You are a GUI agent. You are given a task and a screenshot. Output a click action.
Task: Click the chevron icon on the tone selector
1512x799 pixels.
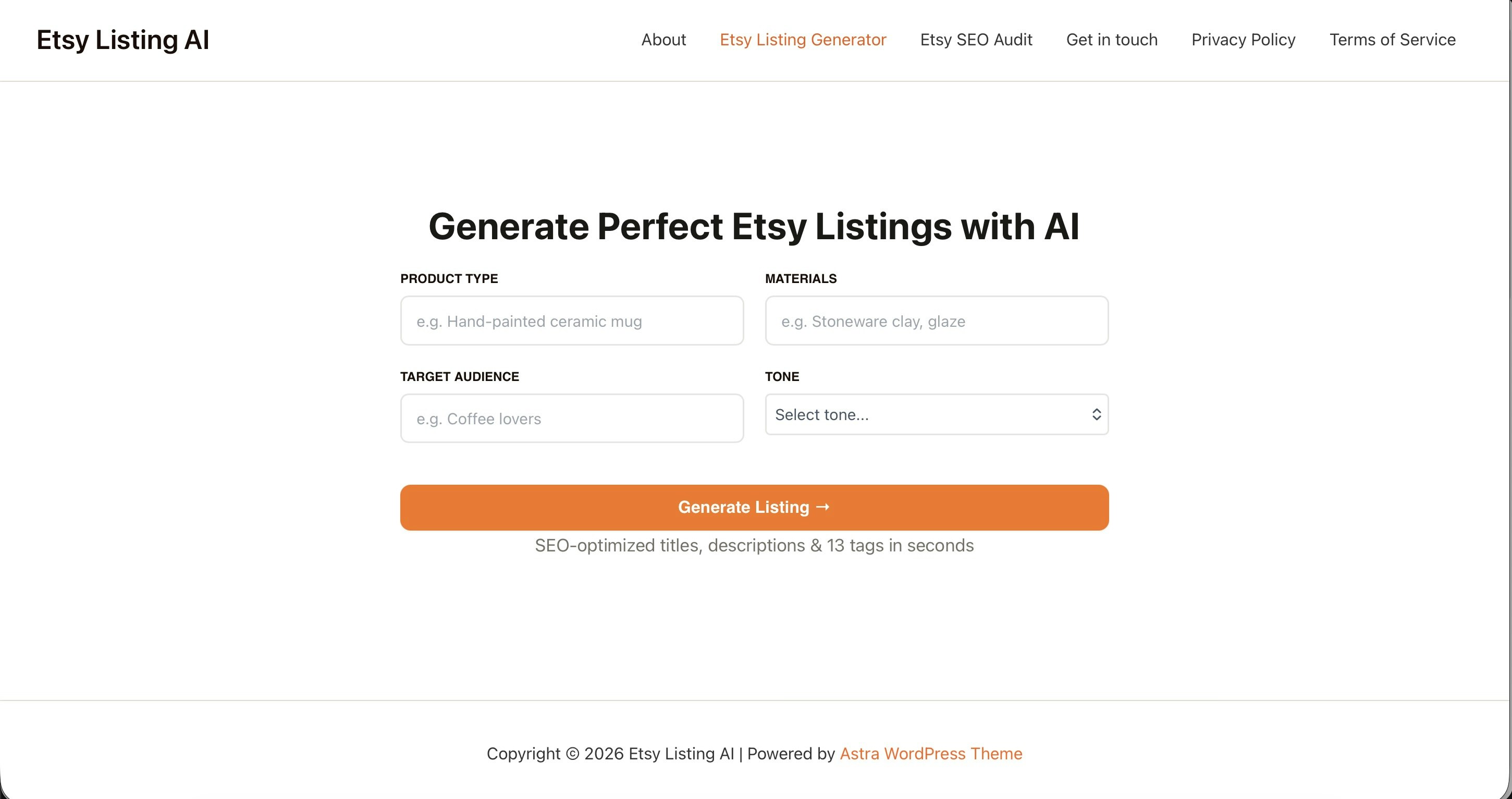pos(1097,414)
